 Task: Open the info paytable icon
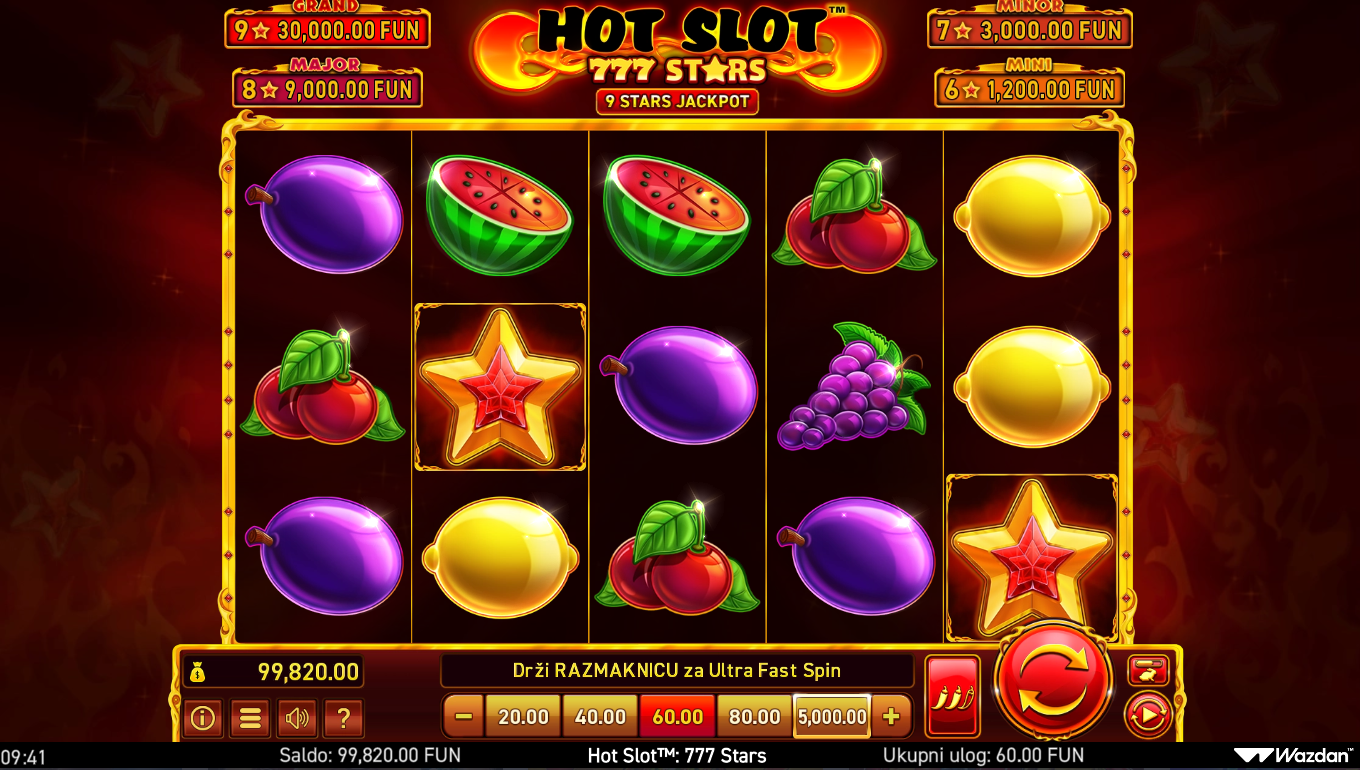click(203, 718)
